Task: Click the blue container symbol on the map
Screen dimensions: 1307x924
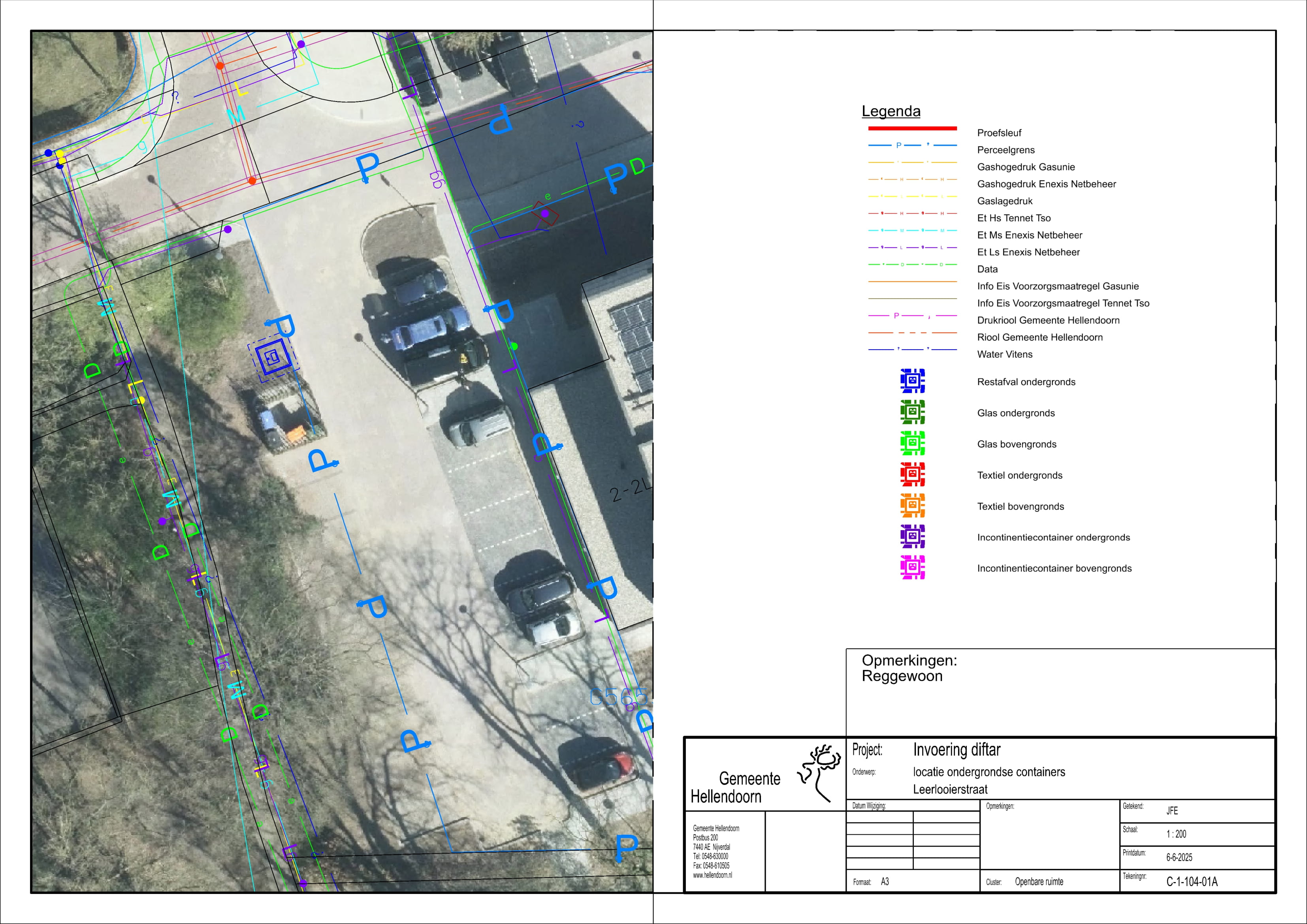Action: coord(273,358)
